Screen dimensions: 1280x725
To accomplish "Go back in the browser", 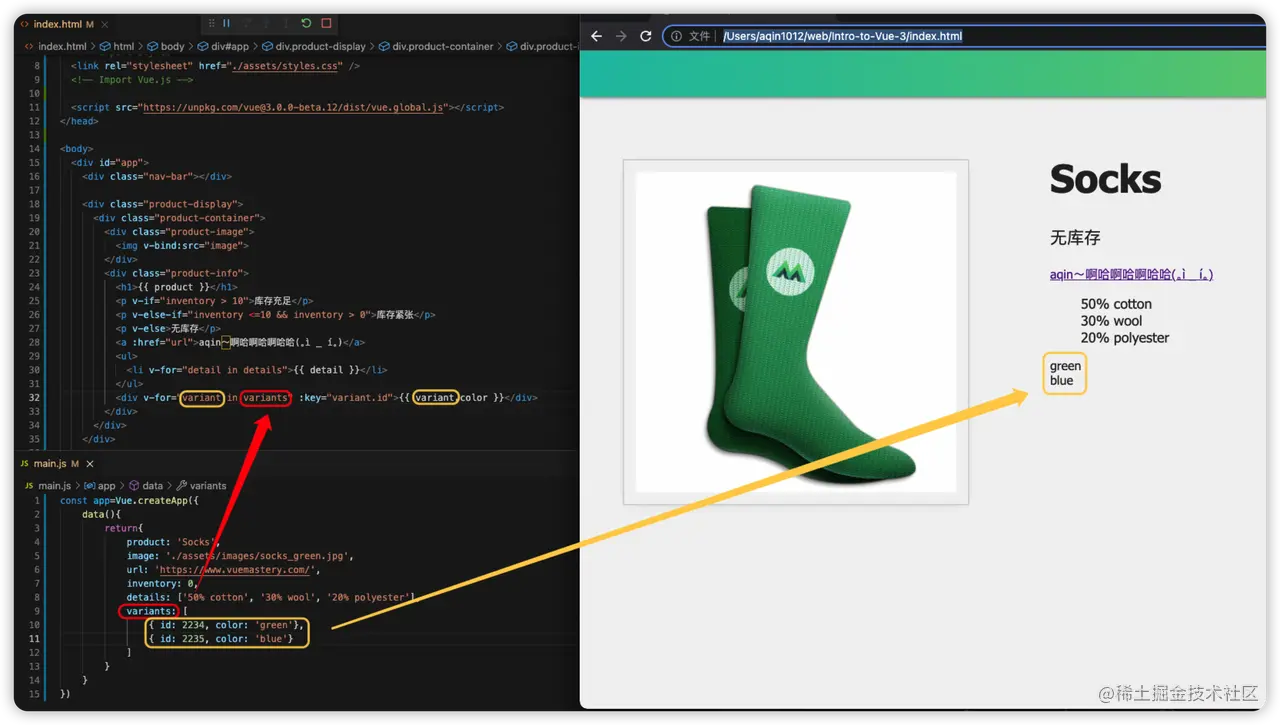I will point(597,36).
